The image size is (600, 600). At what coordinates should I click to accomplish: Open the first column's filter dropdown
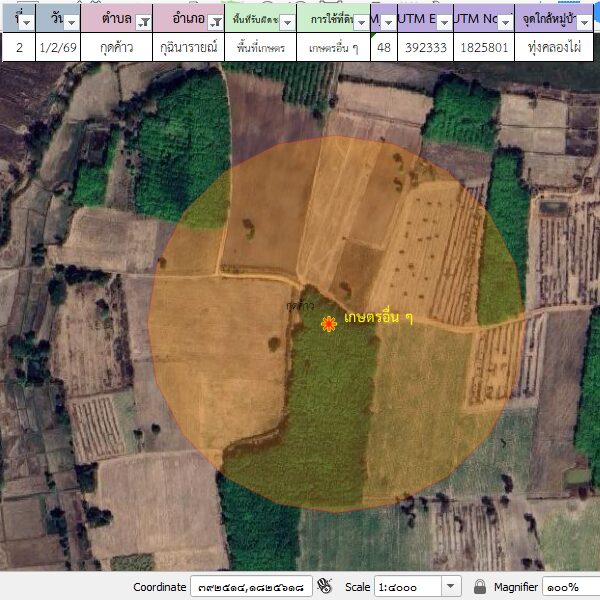pos(26,21)
